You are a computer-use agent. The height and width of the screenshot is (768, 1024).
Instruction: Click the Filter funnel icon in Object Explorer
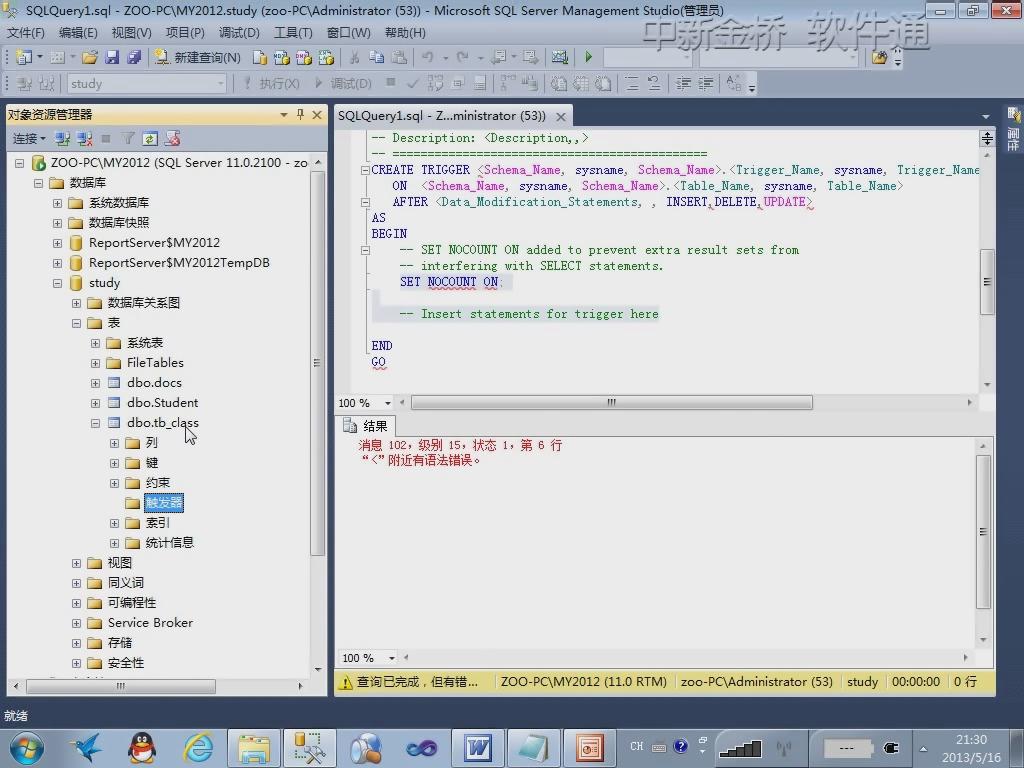[x=128, y=138]
